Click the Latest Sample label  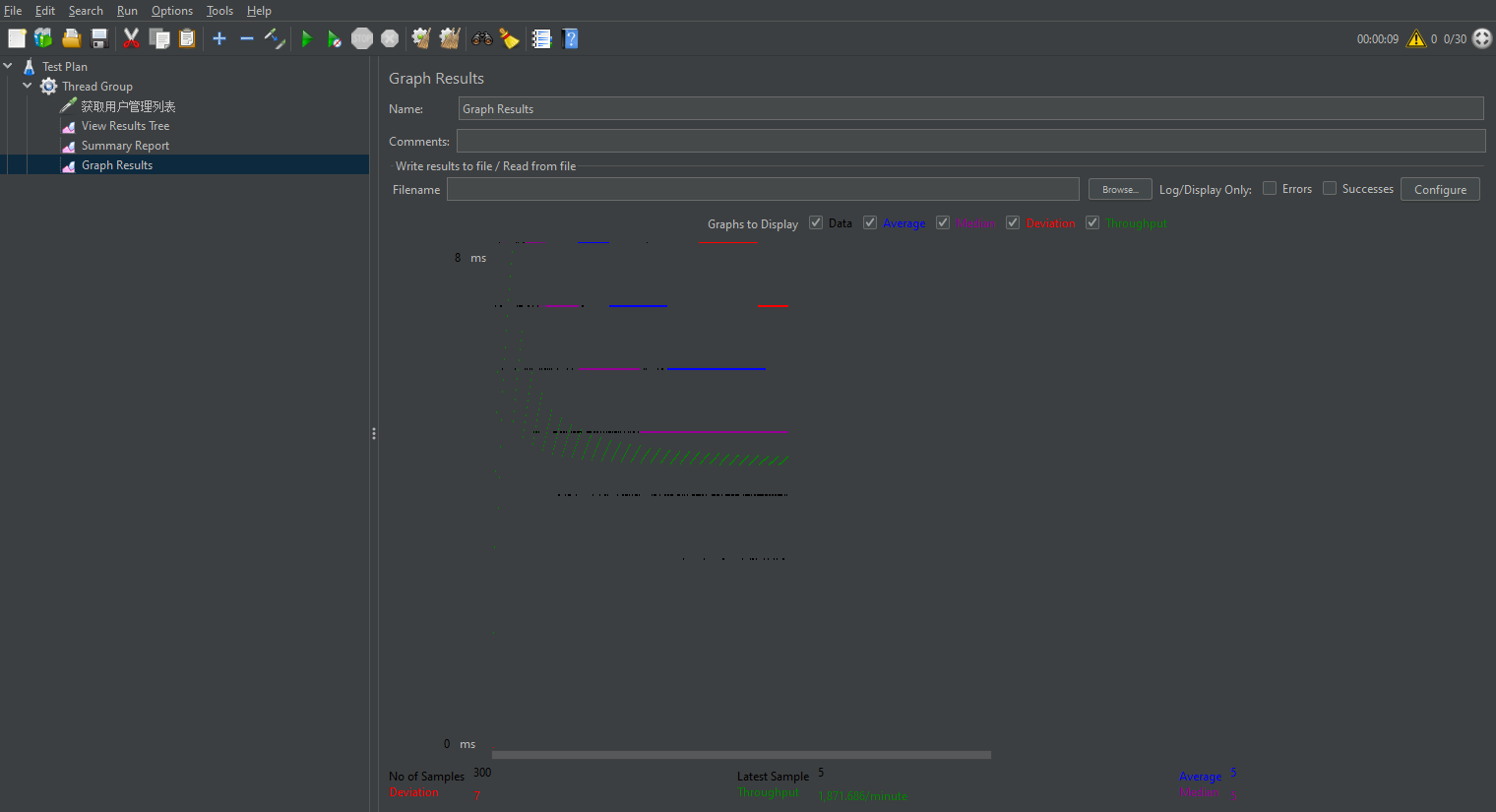(x=773, y=777)
